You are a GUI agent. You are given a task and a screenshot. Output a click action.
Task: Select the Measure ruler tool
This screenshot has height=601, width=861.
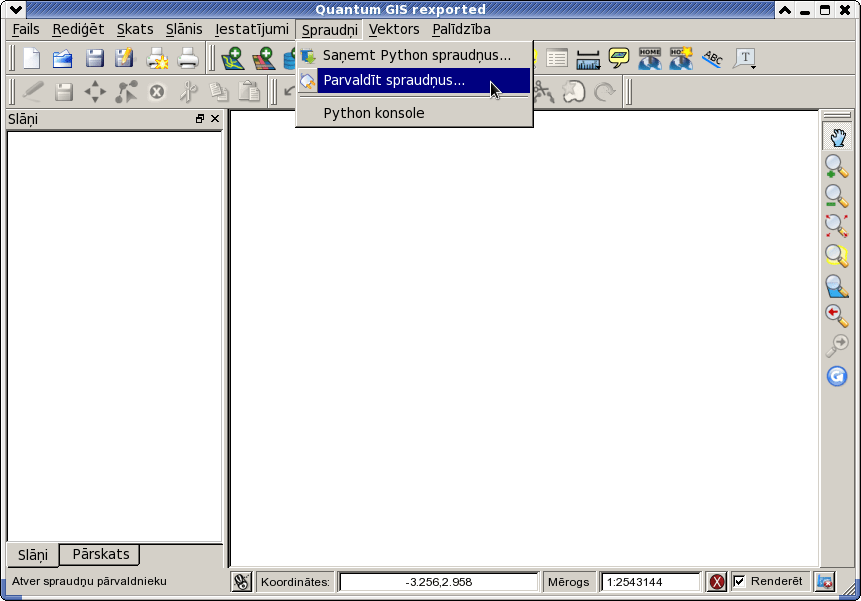(588, 59)
